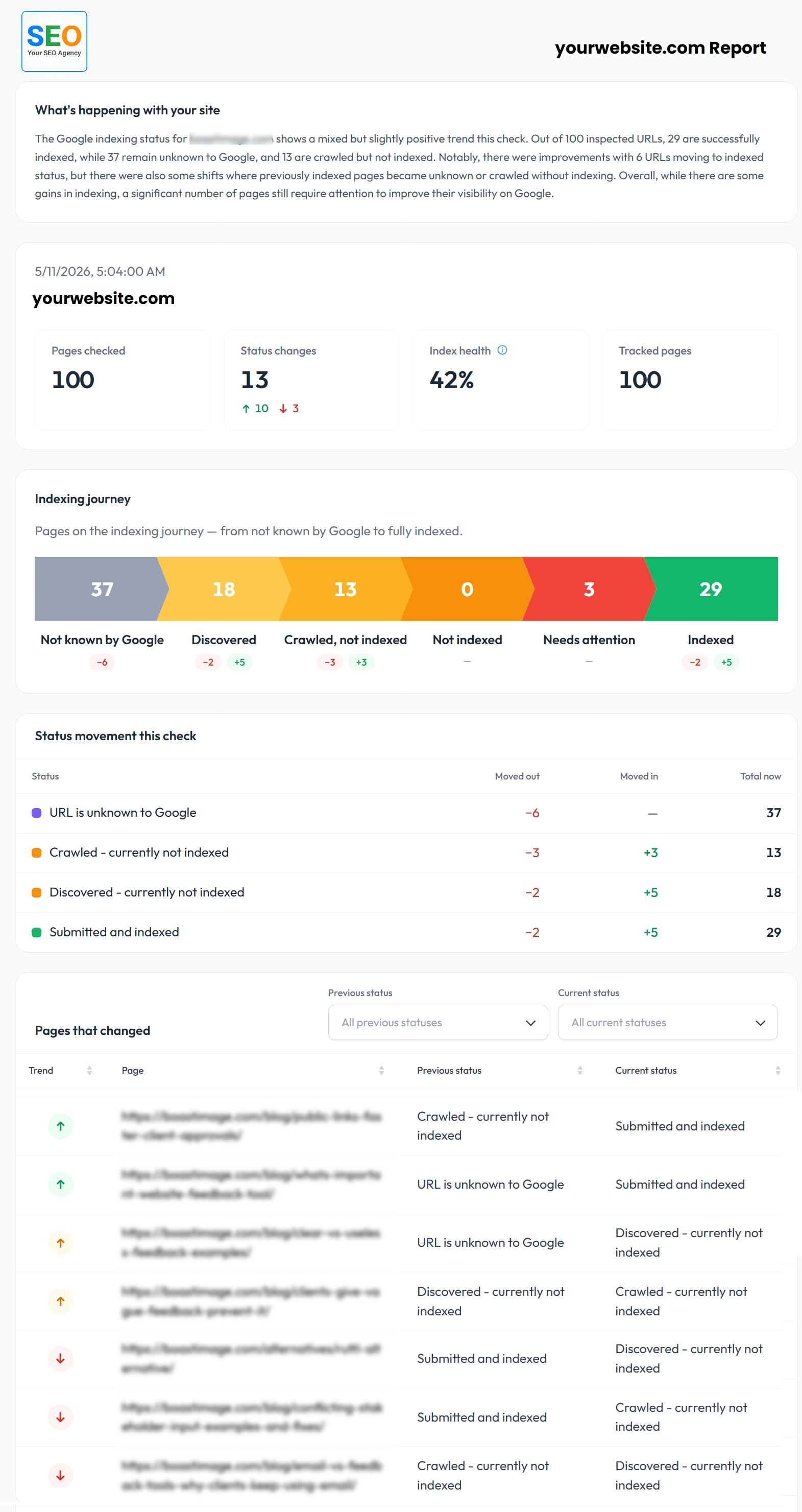Click the red down arrow showing 3
This screenshot has height=1512, width=802.
coord(289,409)
